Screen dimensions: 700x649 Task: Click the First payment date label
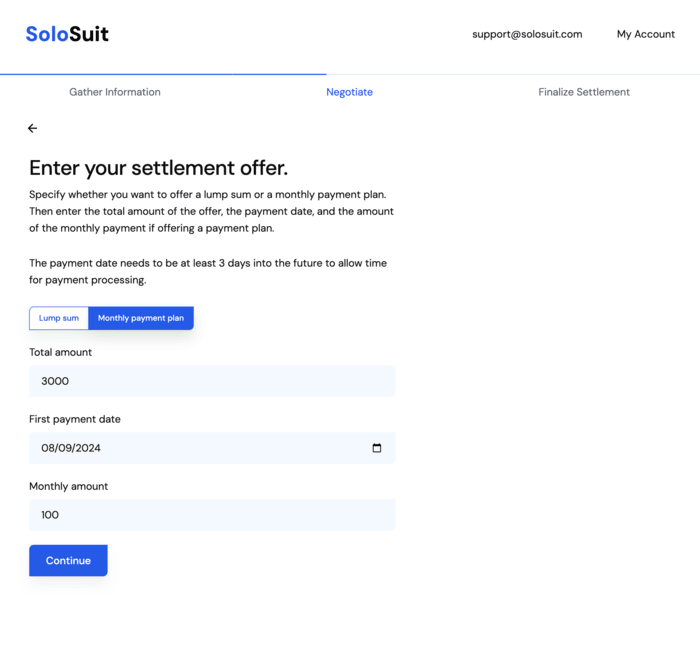pyautogui.click(x=75, y=419)
